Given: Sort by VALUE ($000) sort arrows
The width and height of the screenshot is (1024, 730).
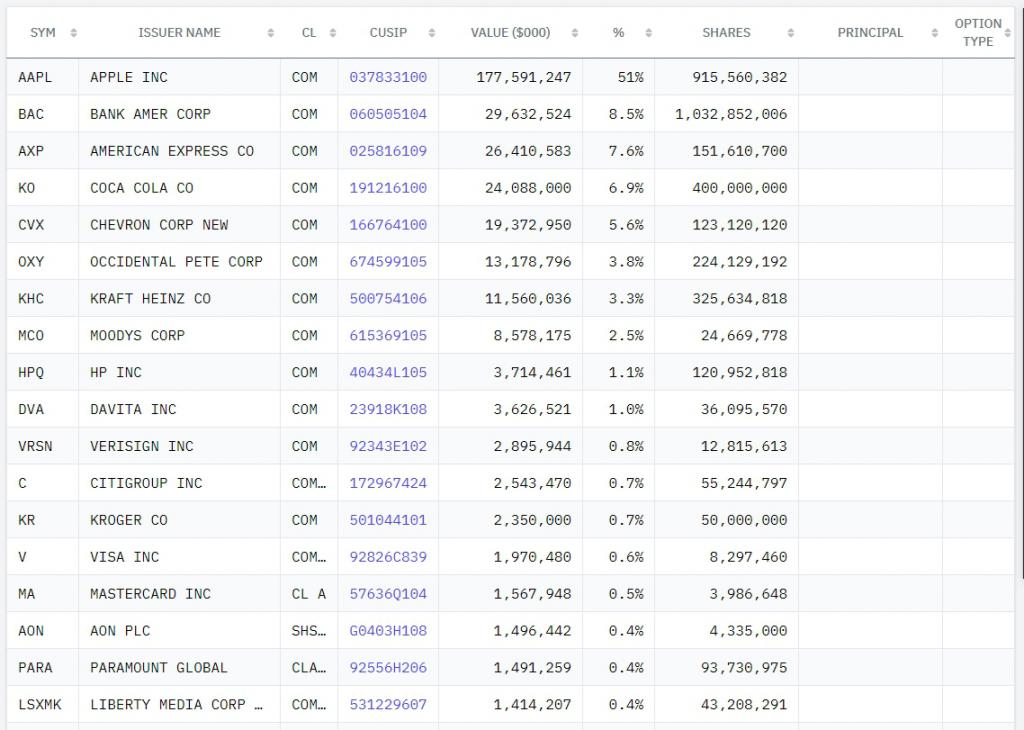Looking at the screenshot, I should [575, 33].
